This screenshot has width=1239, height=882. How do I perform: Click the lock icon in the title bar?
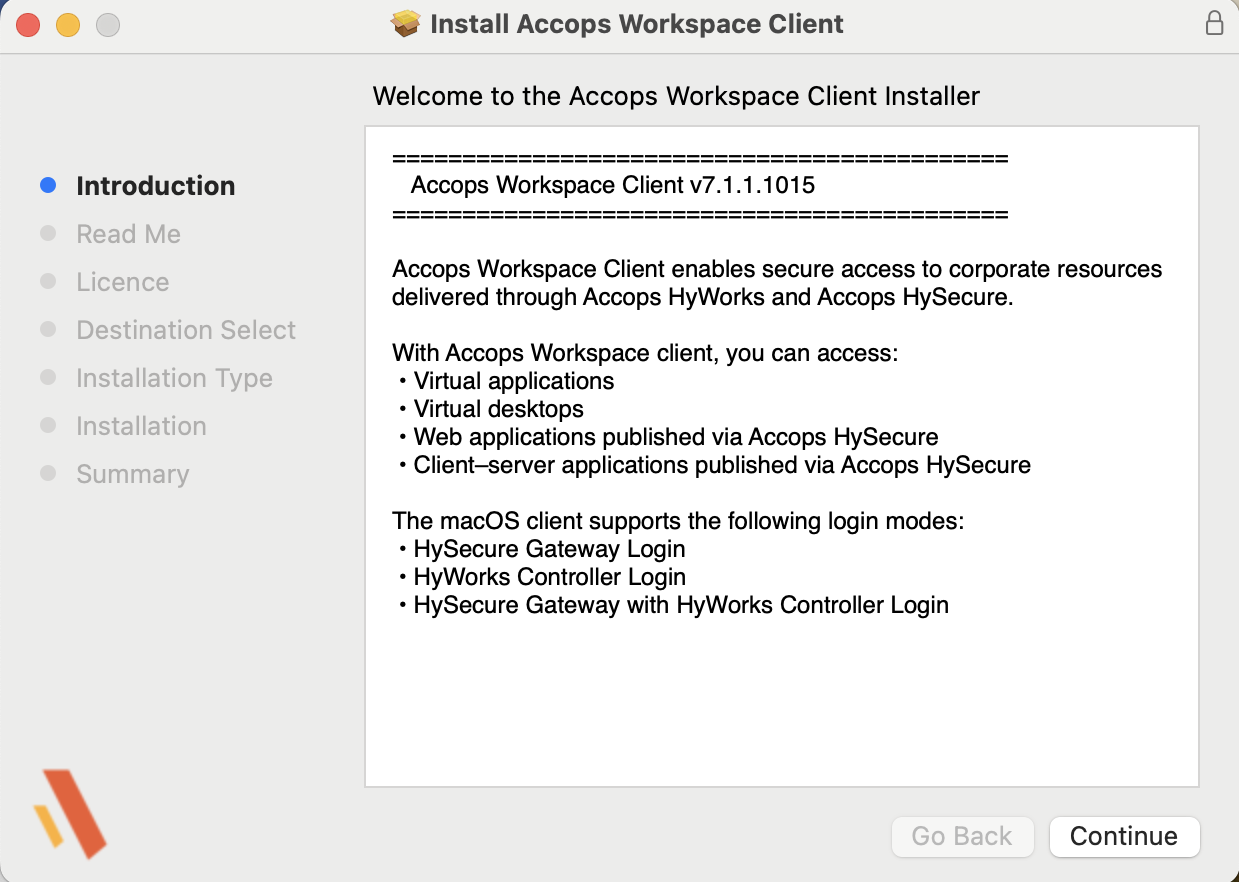pyautogui.click(x=1214, y=24)
